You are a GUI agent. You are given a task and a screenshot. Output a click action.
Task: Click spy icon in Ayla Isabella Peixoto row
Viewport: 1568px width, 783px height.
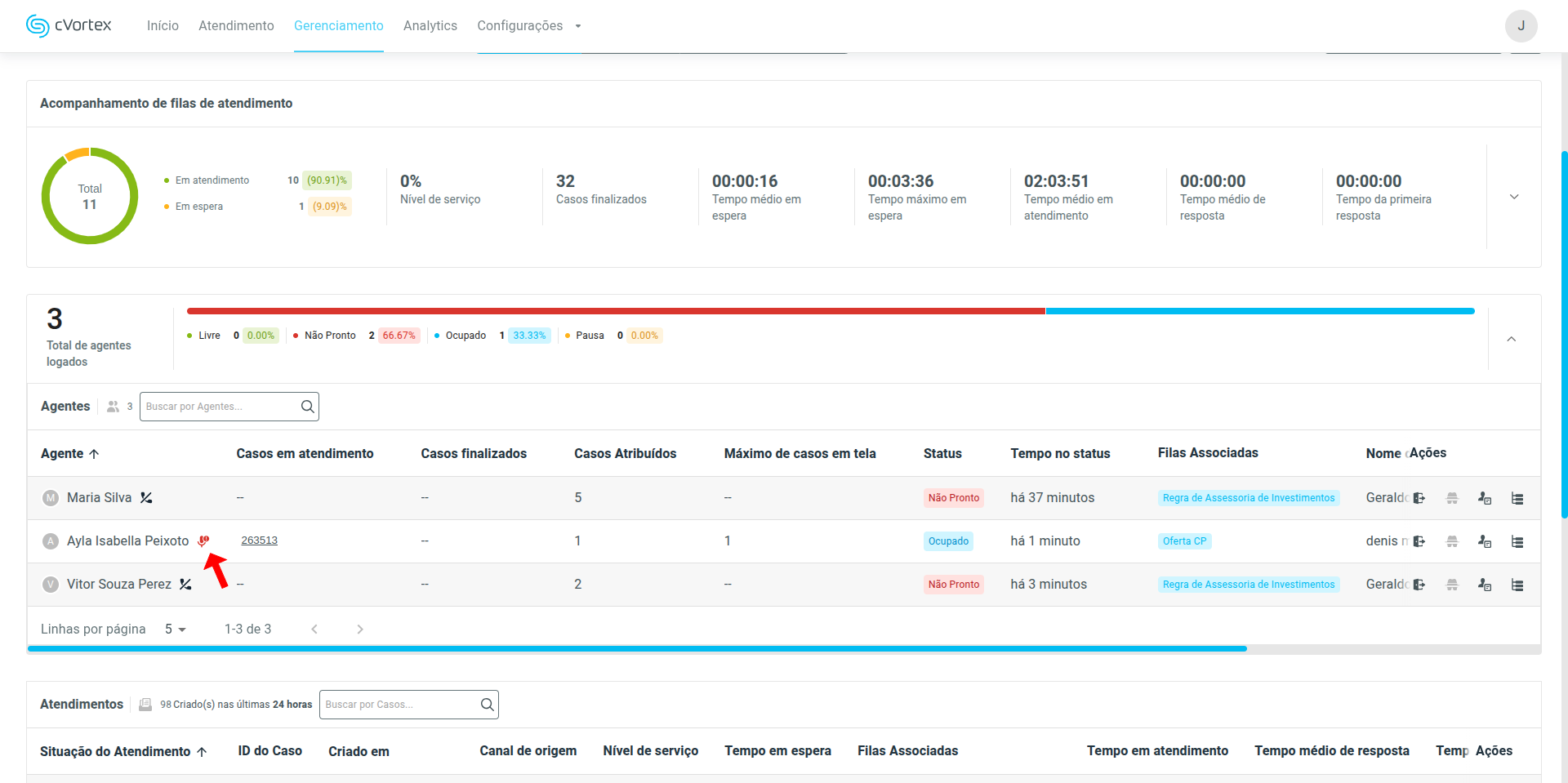pos(1452,541)
